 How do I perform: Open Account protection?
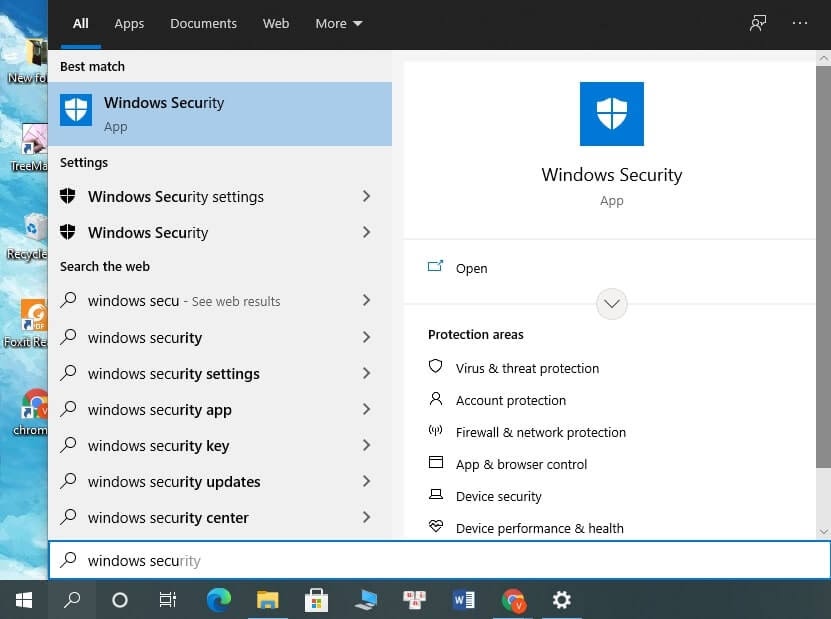(510, 401)
